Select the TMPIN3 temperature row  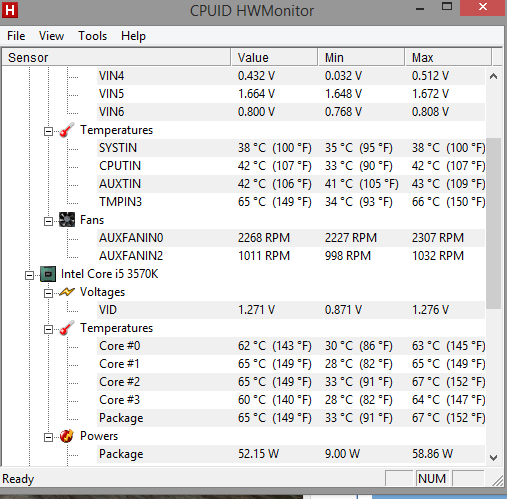coord(291,202)
